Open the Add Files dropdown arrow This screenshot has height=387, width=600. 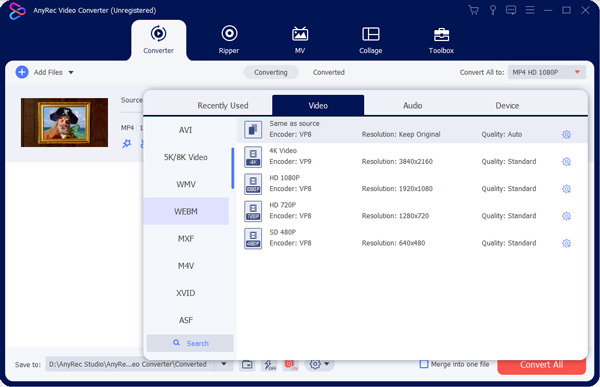coord(71,72)
